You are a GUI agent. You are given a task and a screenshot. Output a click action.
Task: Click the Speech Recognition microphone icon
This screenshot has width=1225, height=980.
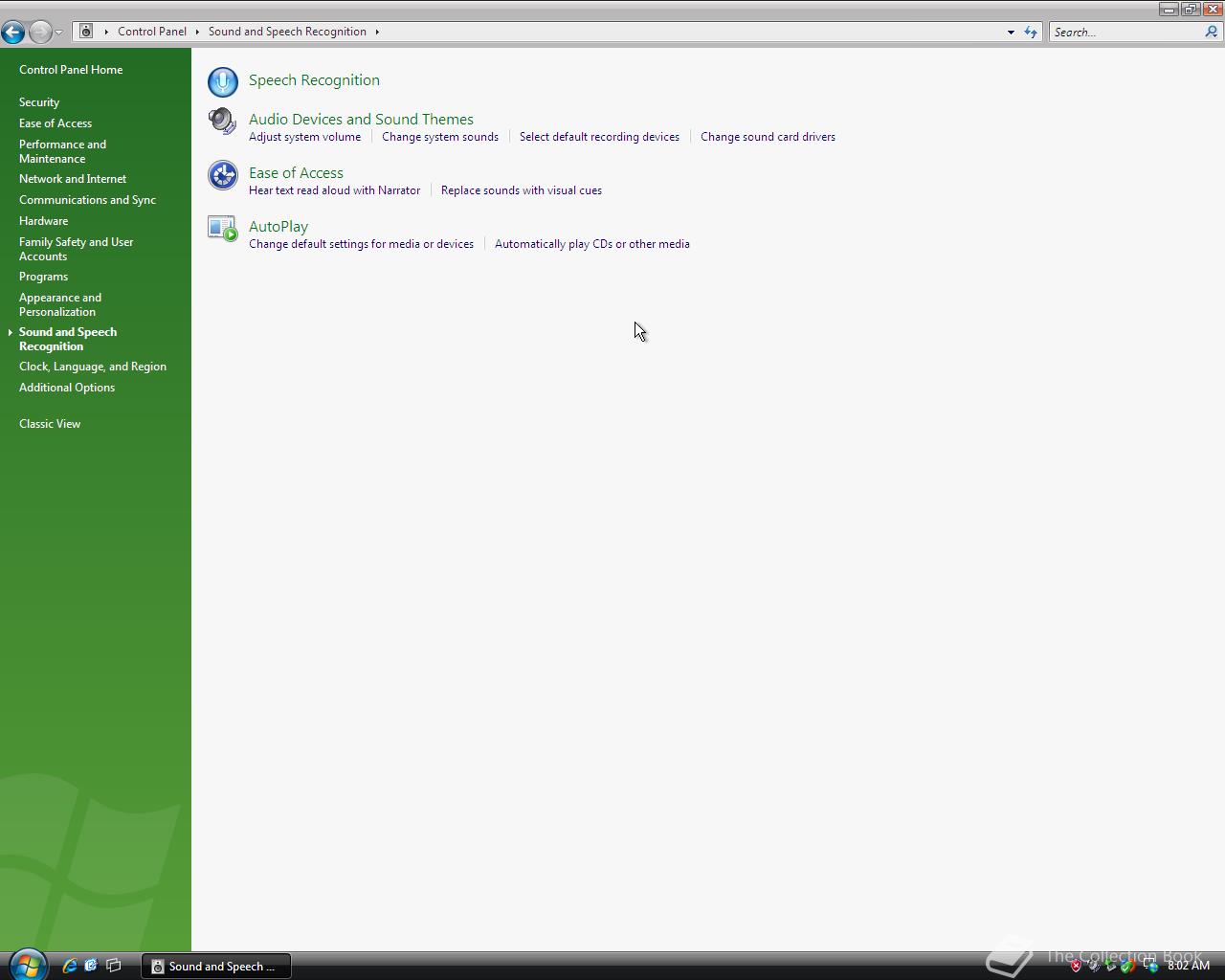tap(223, 81)
